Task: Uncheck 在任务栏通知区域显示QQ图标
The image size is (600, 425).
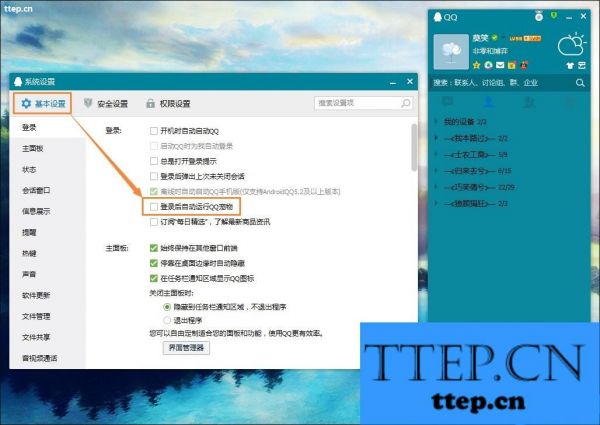Action: [154, 278]
